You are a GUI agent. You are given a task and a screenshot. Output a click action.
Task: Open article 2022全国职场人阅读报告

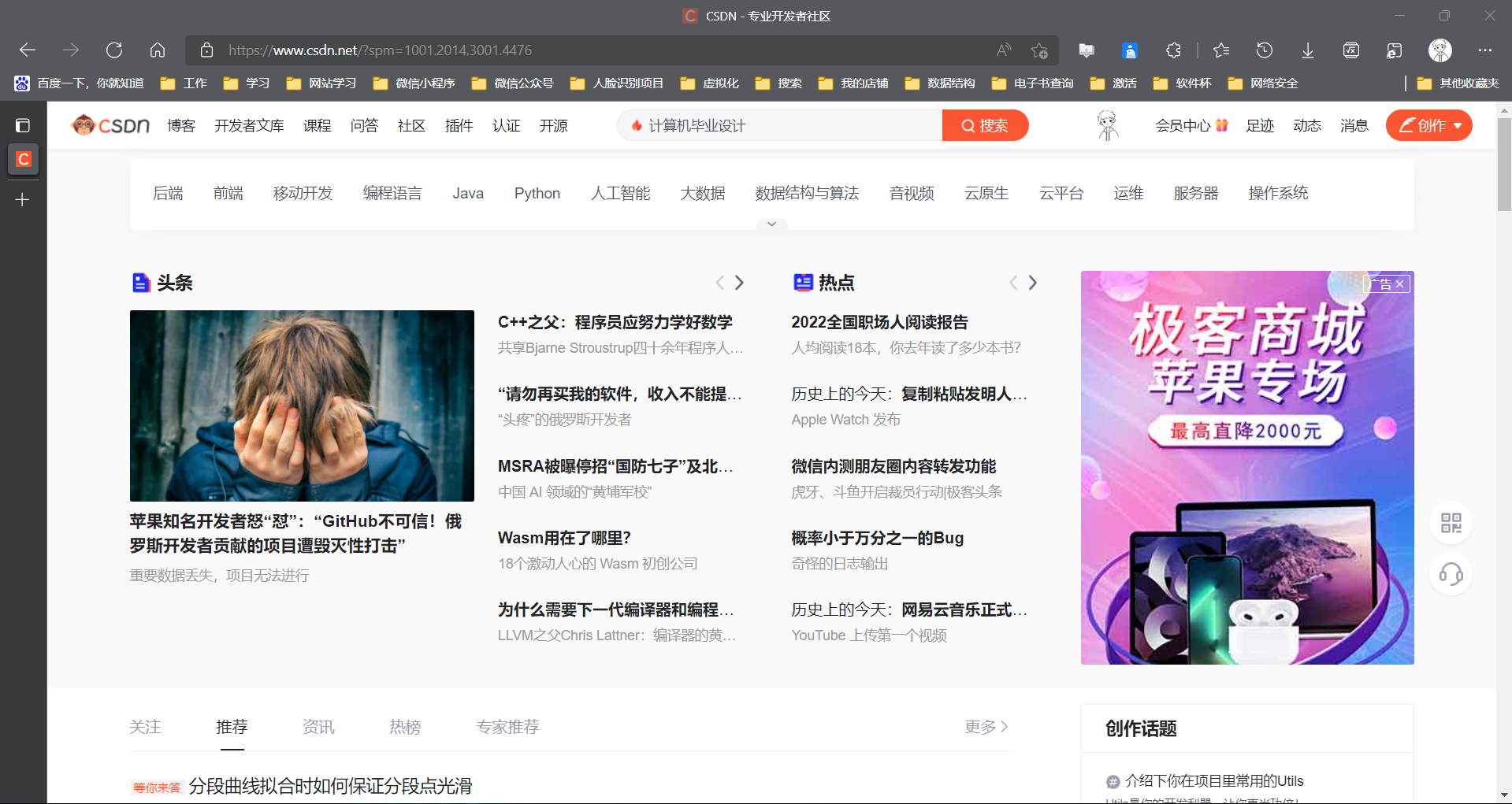point(879,322)
